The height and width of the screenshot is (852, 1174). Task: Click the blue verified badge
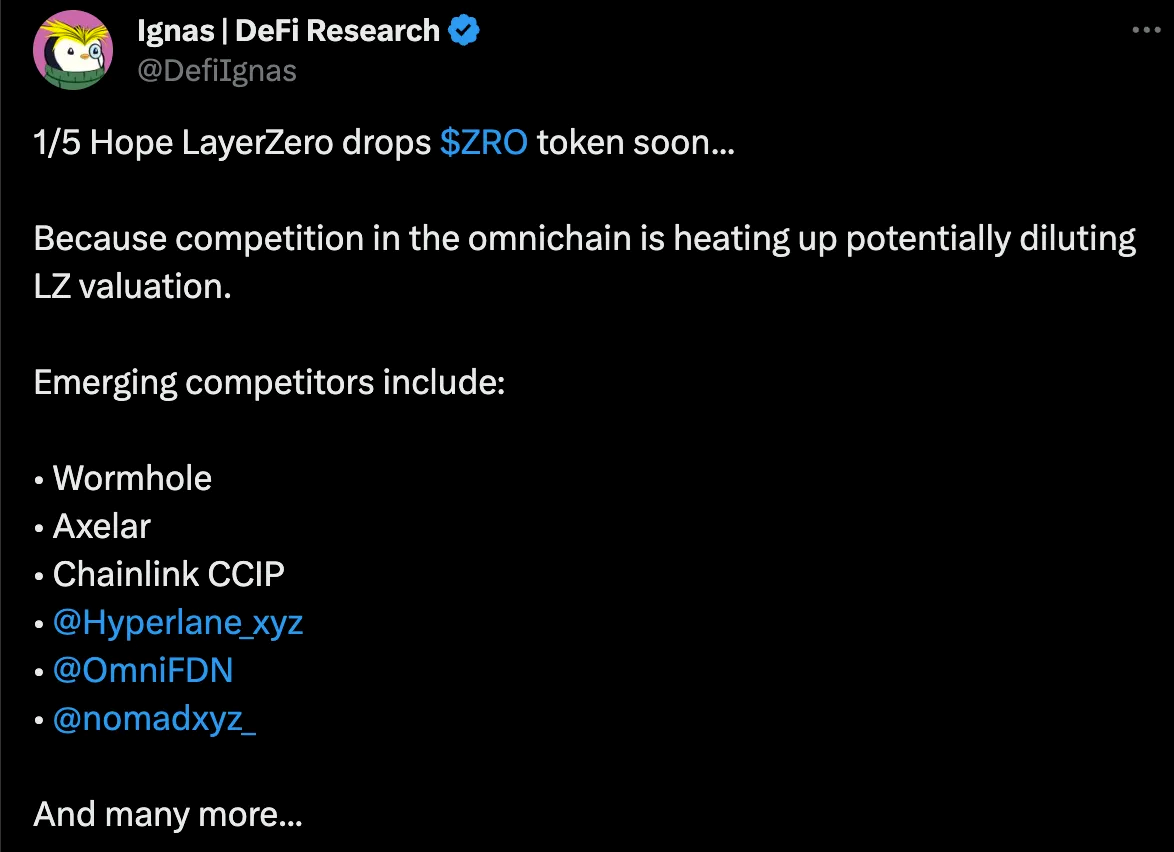click(463, 31)
